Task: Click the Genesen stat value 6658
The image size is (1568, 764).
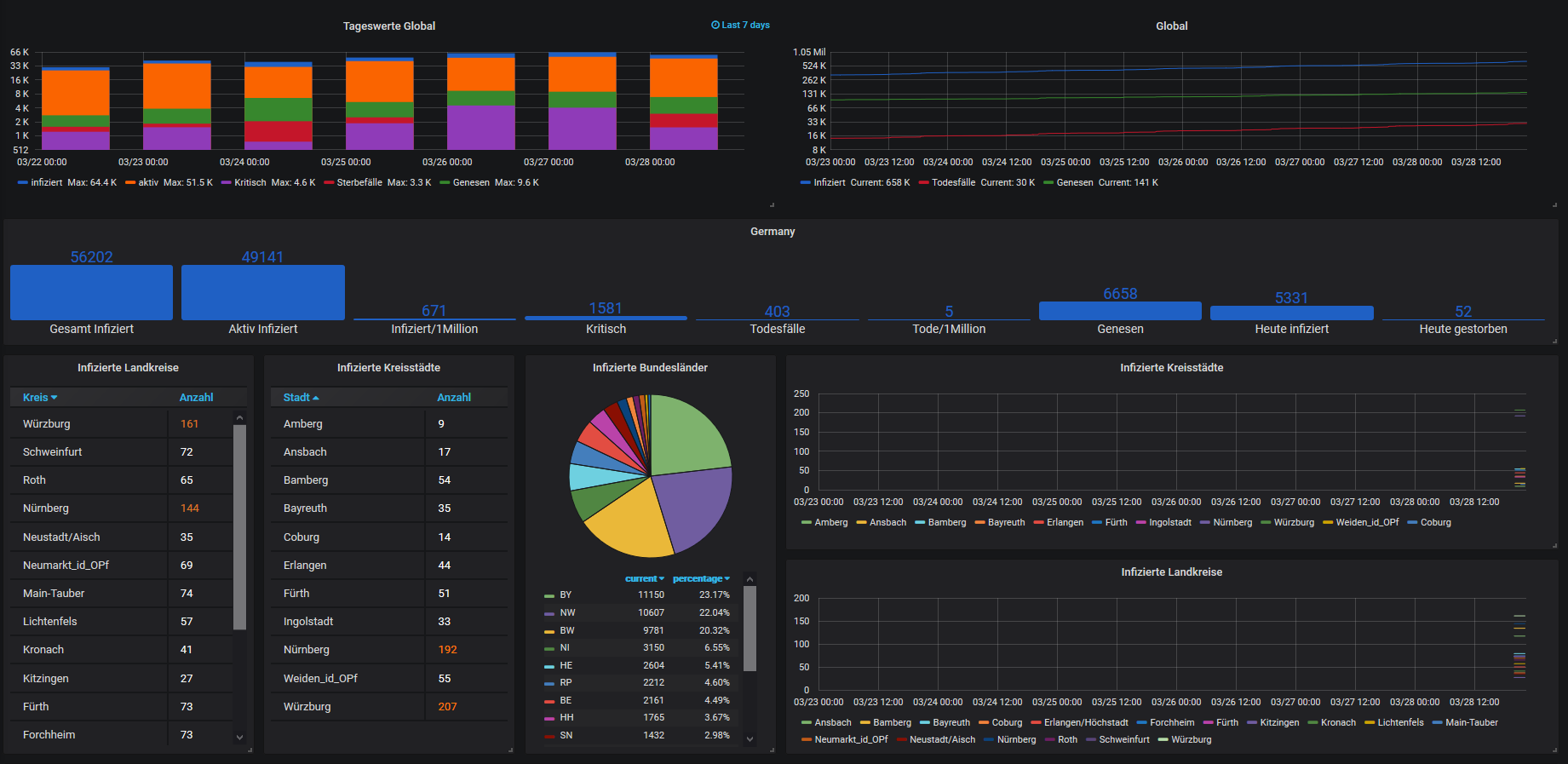Action: 1120,294
